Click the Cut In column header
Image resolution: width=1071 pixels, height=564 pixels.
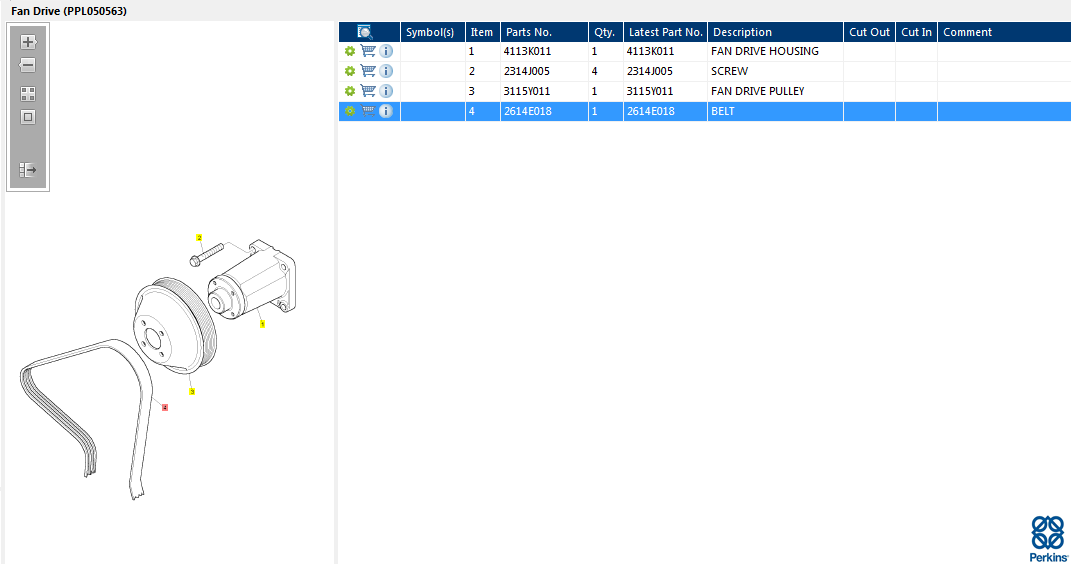(916, 32)
